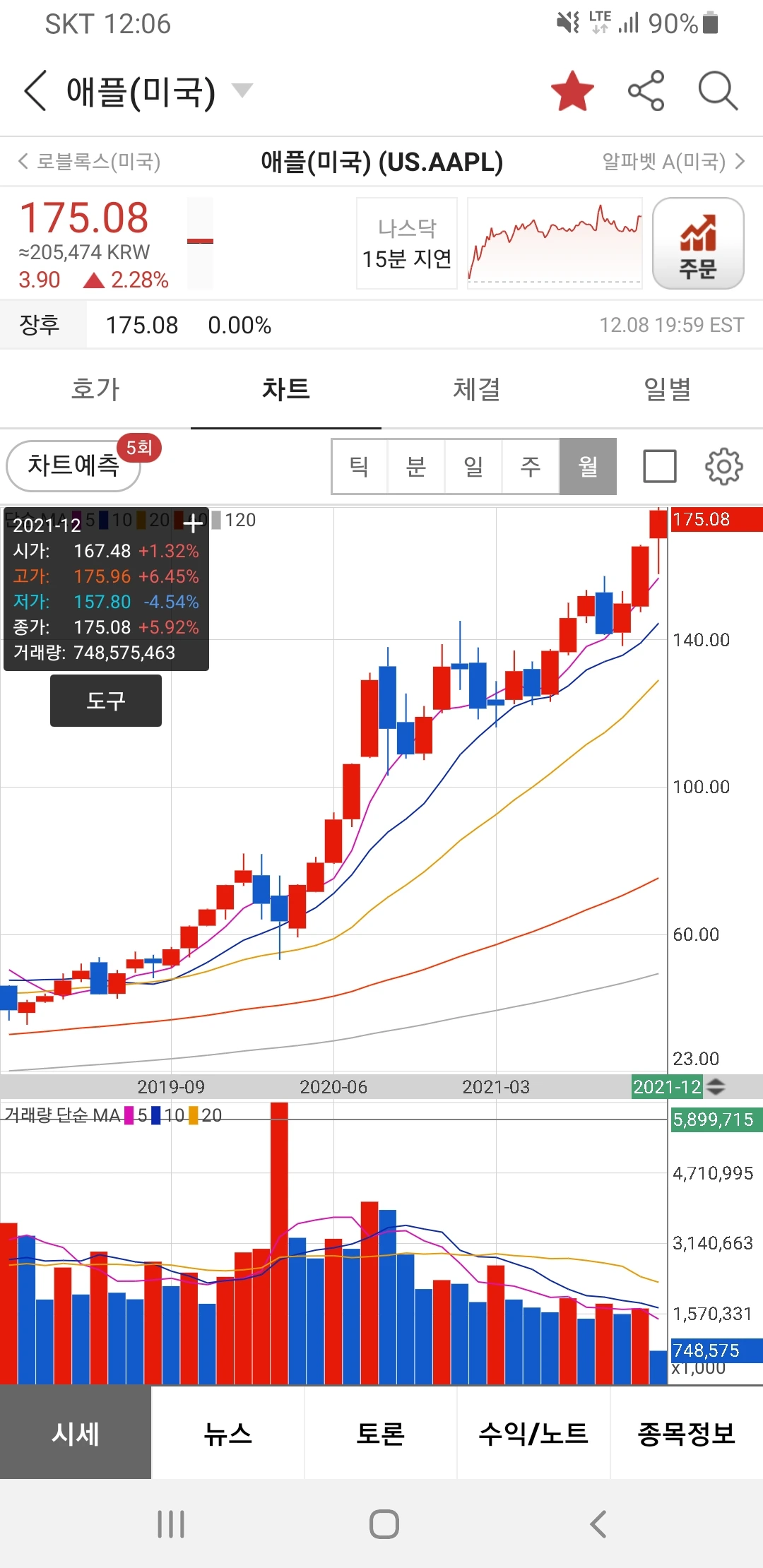This screenshot has height=1568, width=763.
Task: Expand the 애플(미국) stock dropdown arrow
Action: tap(242, 90)
